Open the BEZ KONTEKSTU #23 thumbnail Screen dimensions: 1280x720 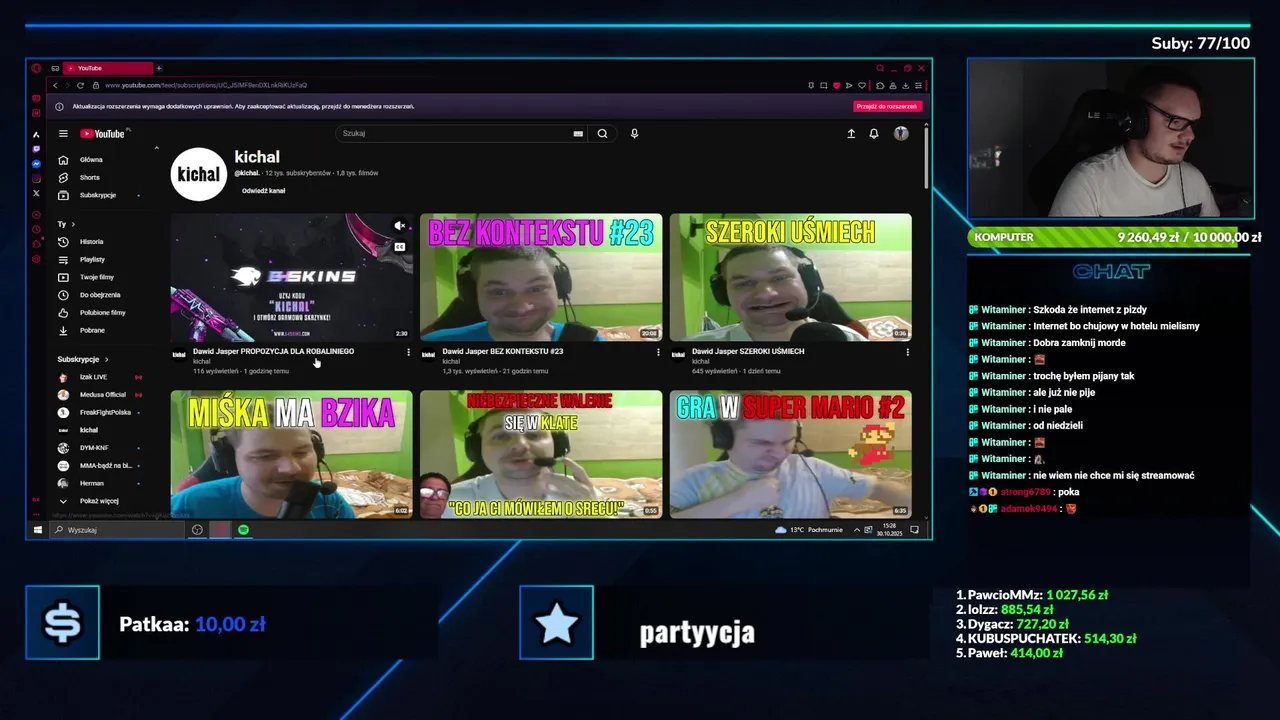point(541,277)
